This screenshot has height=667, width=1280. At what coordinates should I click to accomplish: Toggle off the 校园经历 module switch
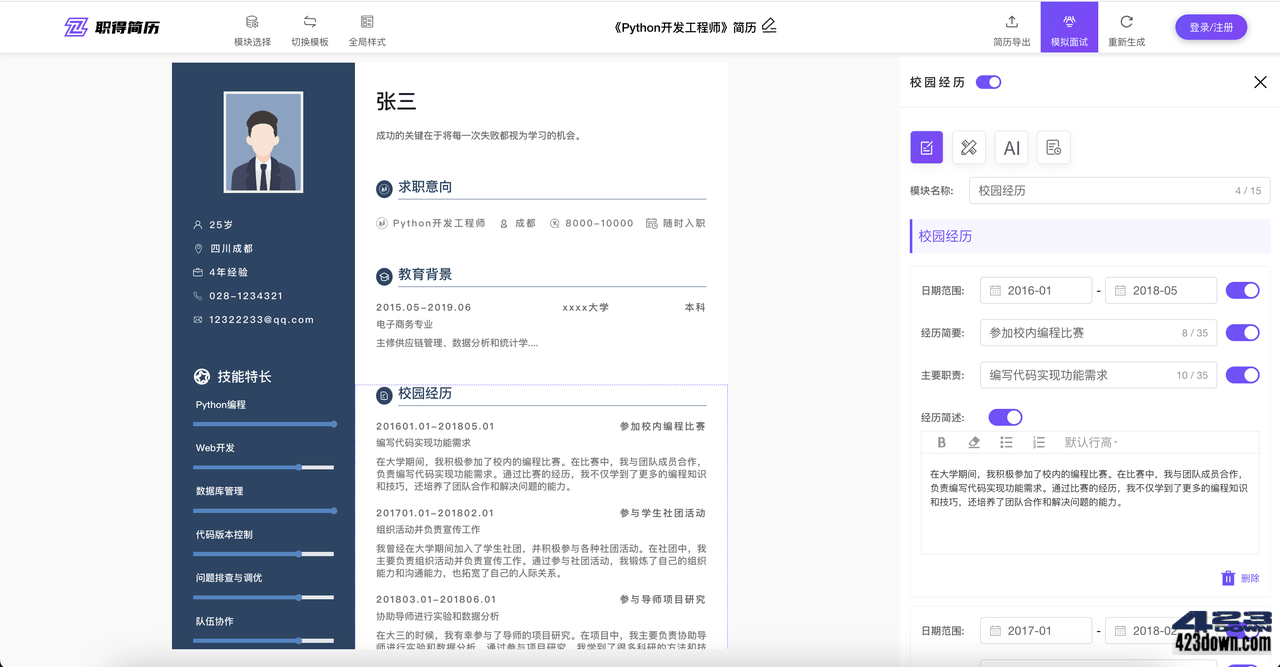pyautogui.click(x=988, y=82)
